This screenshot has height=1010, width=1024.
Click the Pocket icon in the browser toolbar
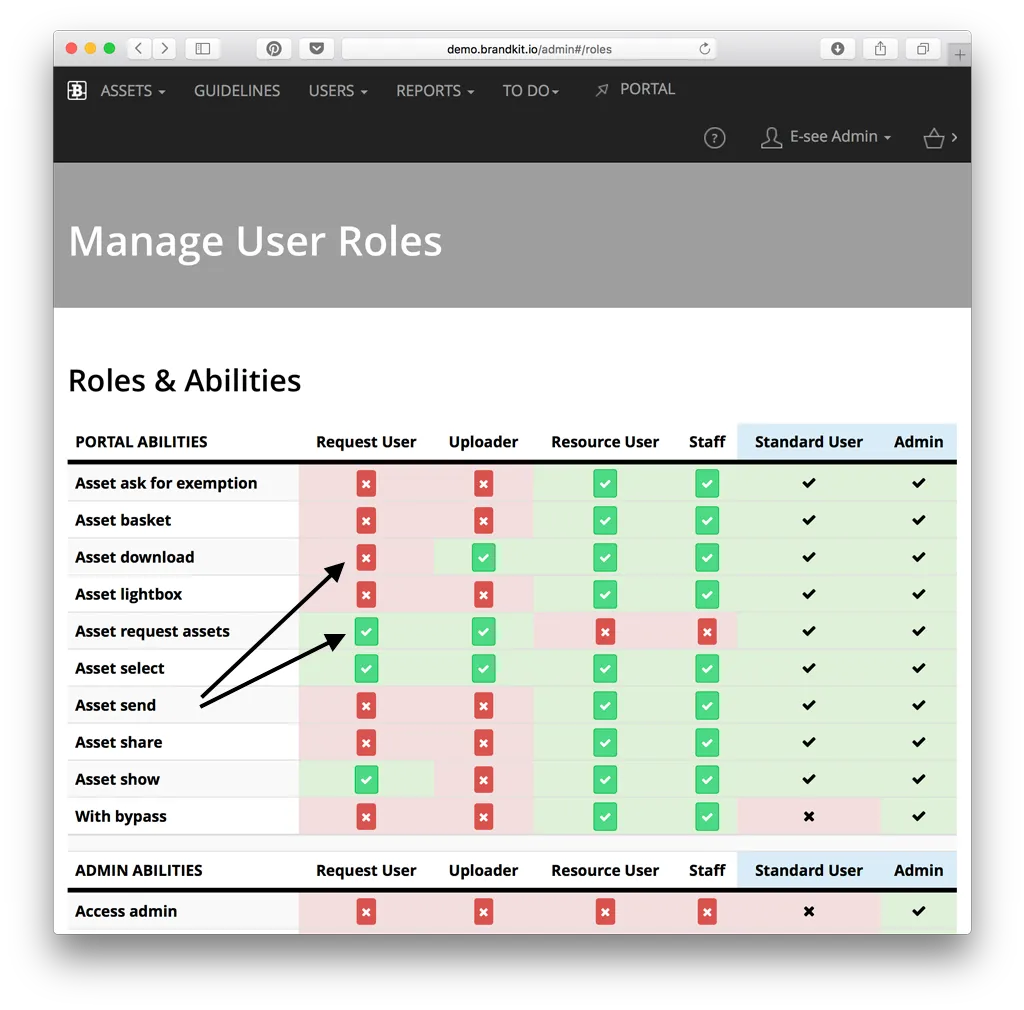[316, 48]
